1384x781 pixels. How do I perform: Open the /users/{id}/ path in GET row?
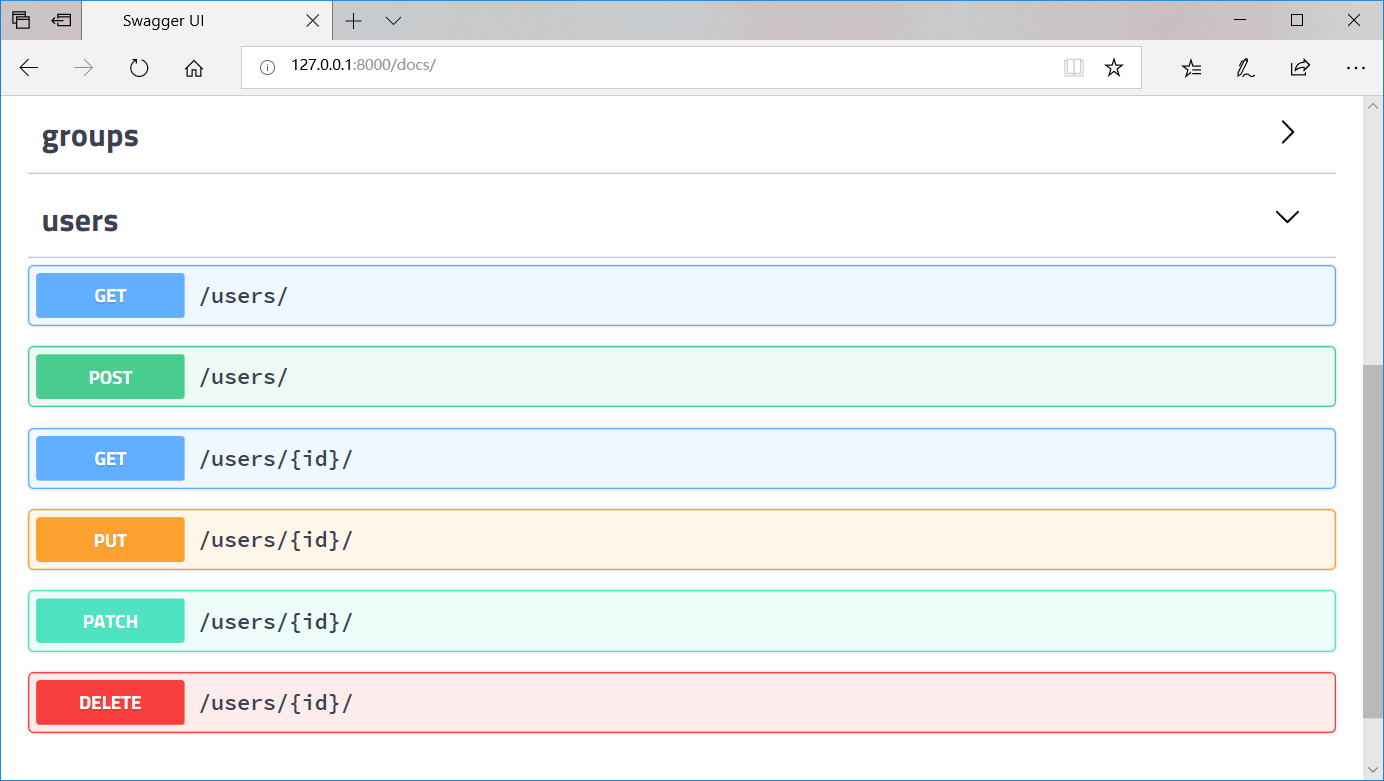tap(276, 459)
